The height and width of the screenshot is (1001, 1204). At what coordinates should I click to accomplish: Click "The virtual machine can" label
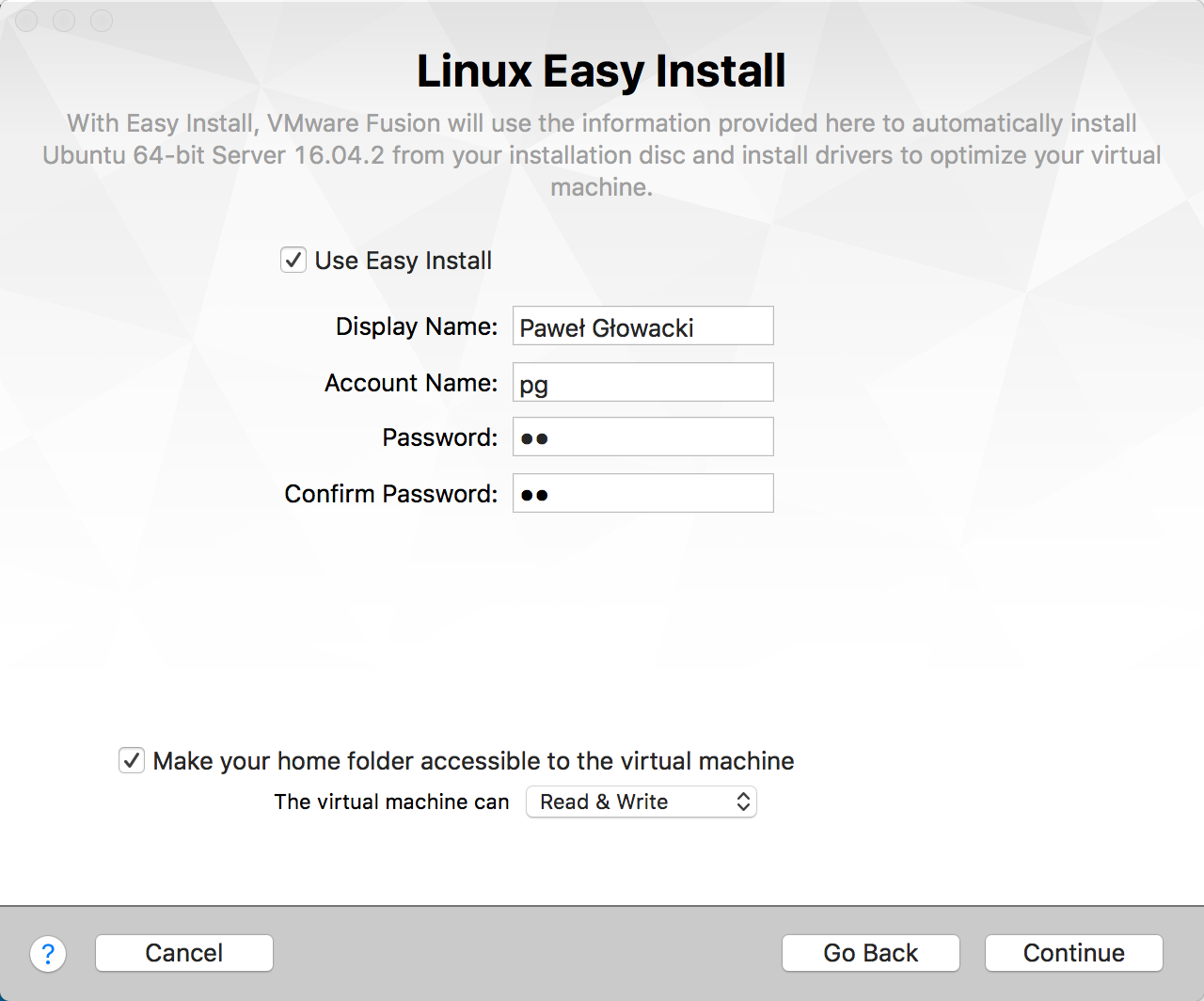point(391,802)
